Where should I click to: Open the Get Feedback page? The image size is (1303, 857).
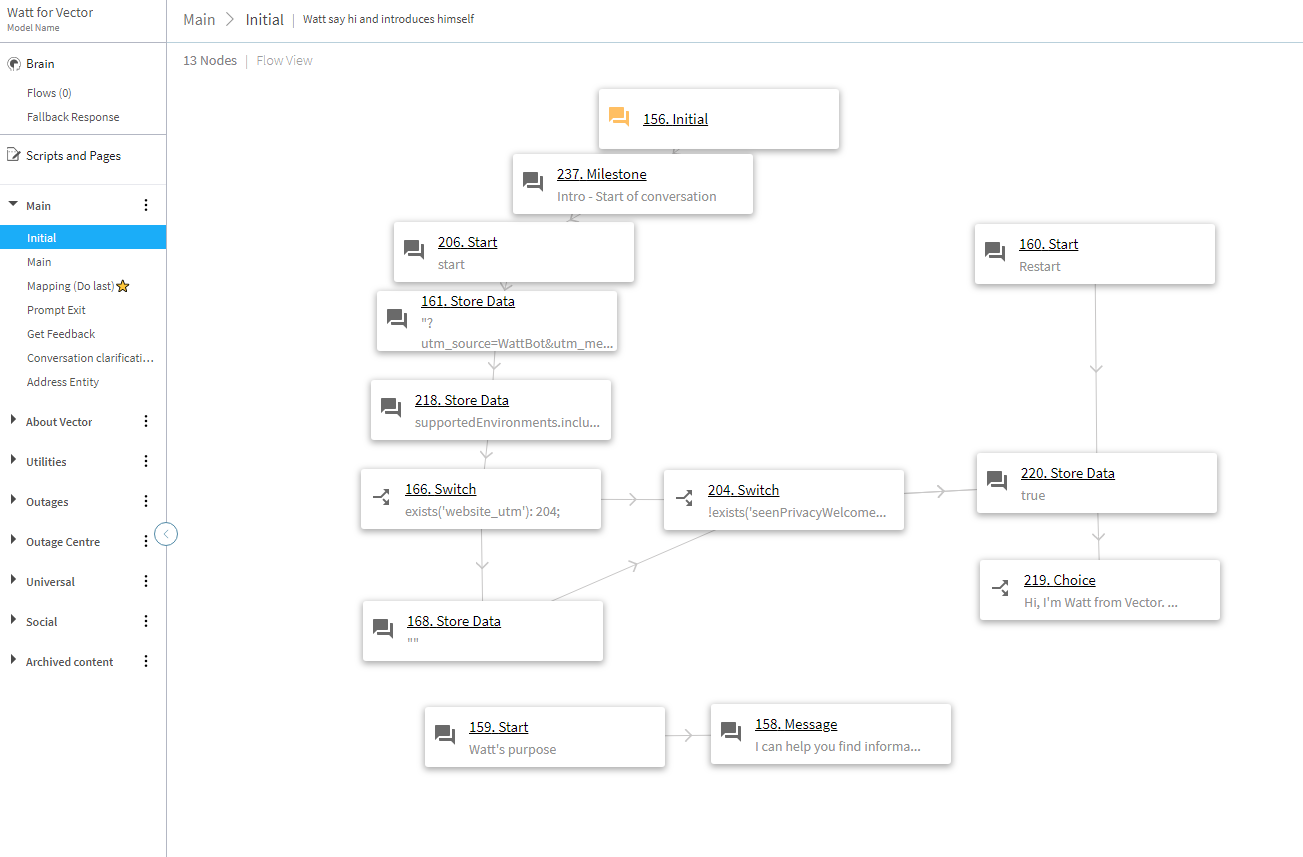pos(61,334)
